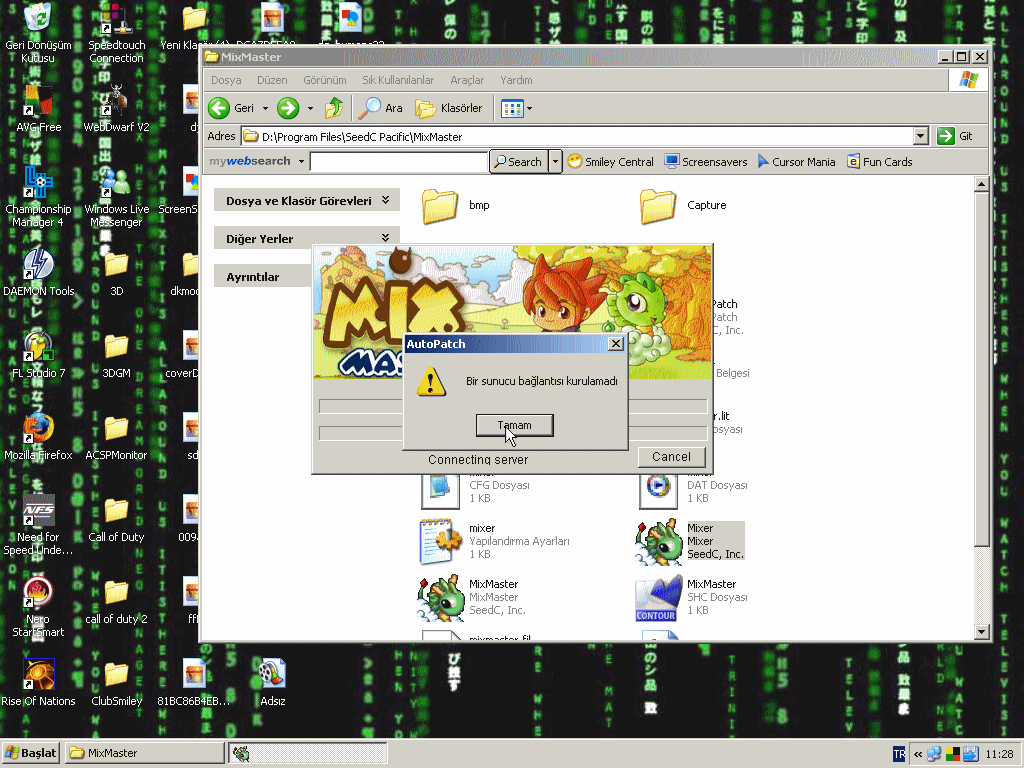Open AVG Free desktop shortcut
The height and width of the screenshot is (768, 1024).
coord(39,108)
